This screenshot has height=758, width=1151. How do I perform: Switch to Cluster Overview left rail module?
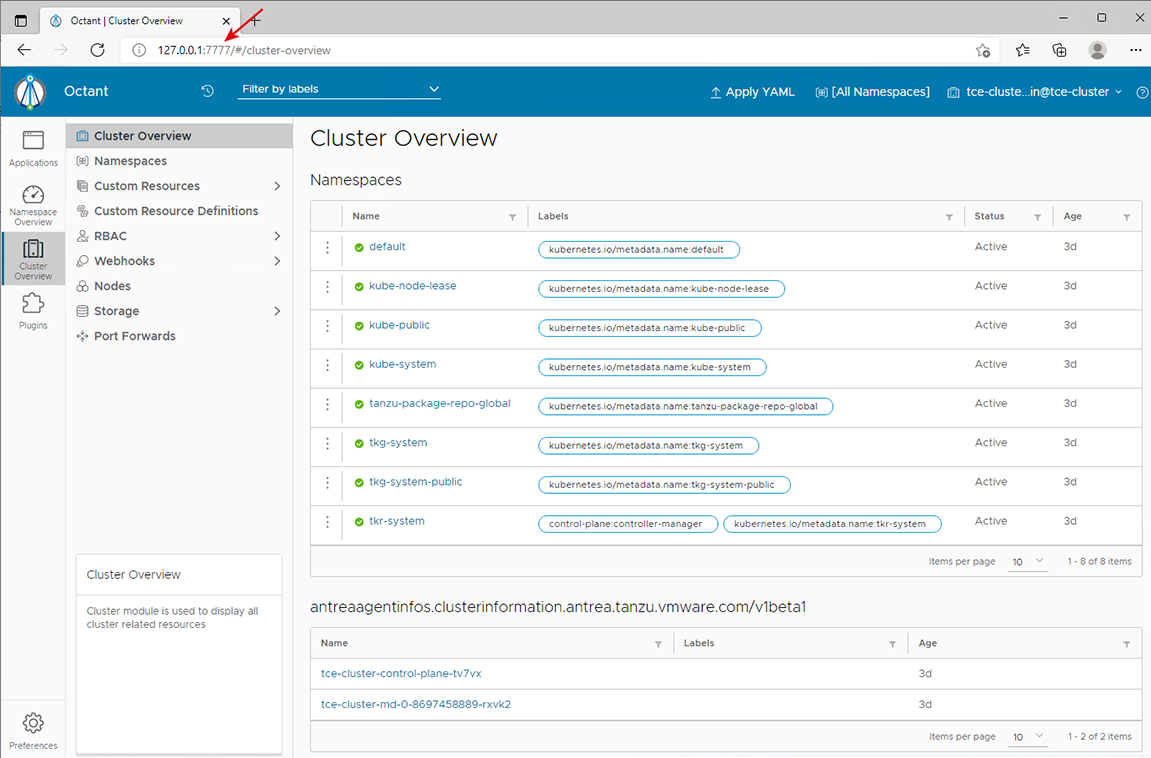click(x=33, y=259)
